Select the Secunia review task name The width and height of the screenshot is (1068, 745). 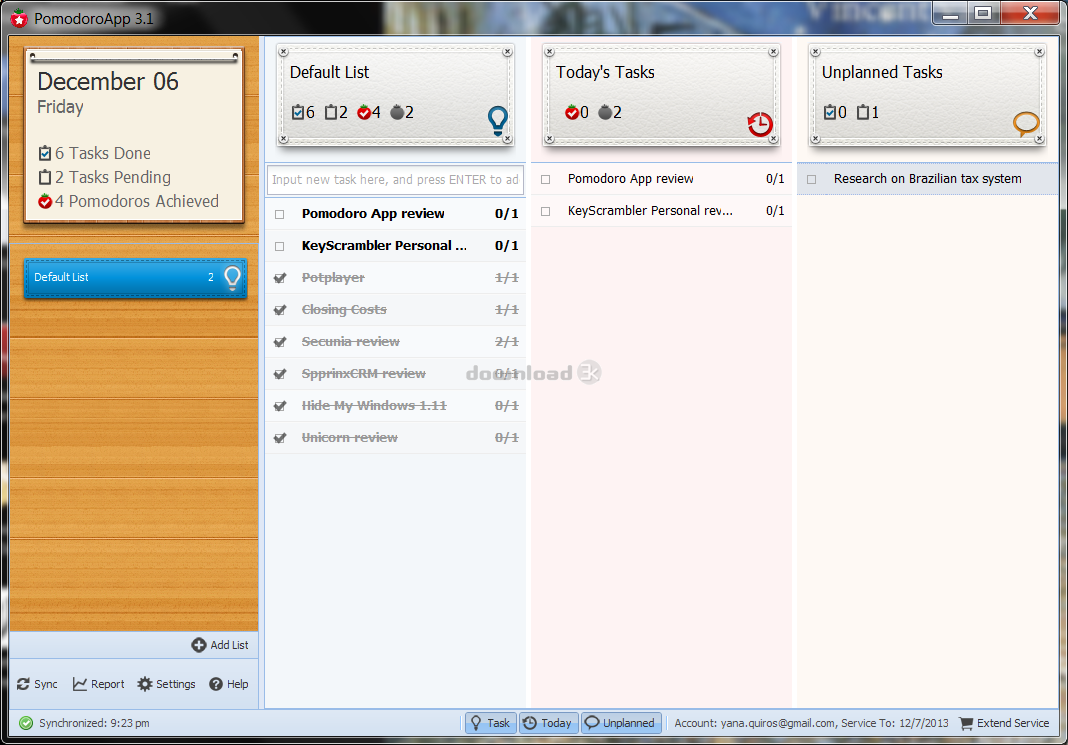pos(351,342)
